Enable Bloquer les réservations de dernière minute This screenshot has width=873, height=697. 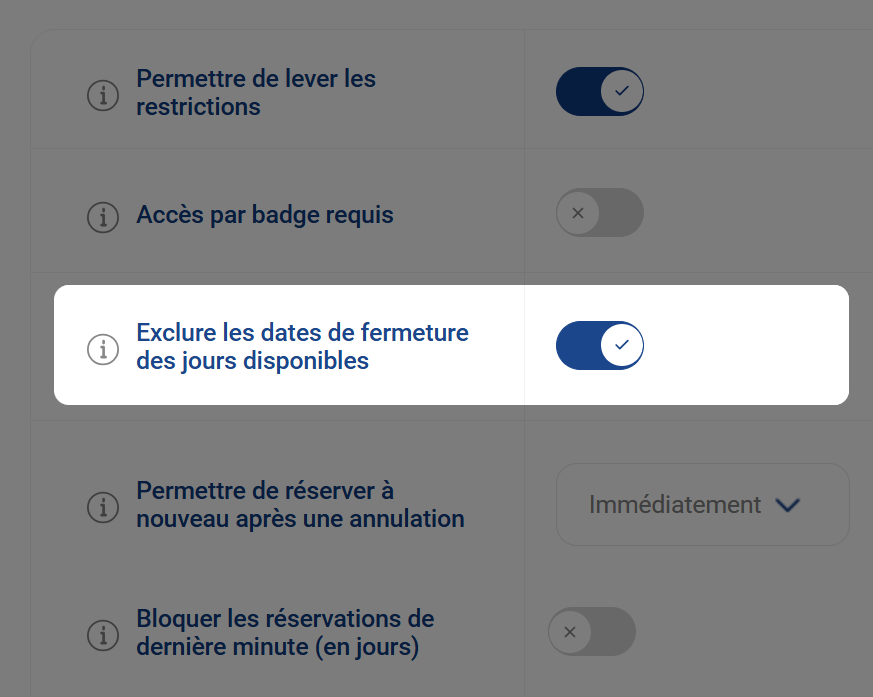coord(591,631)
